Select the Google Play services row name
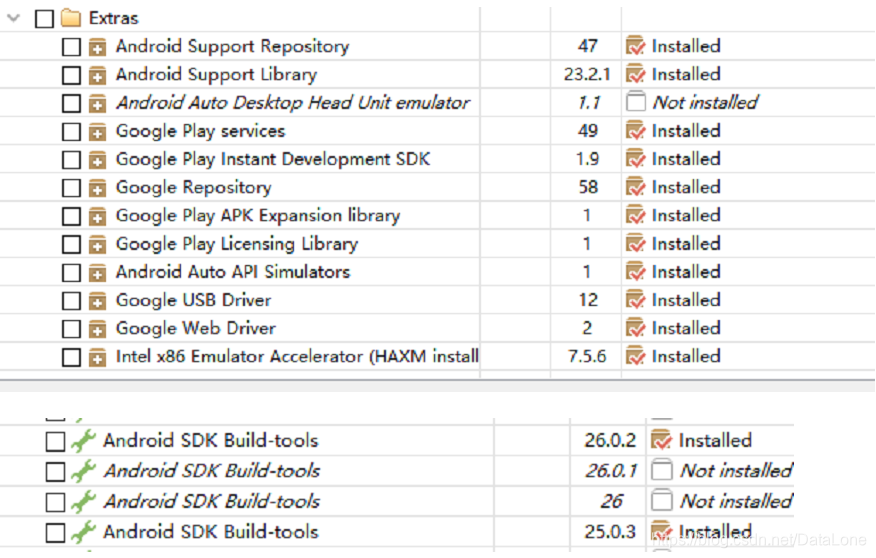 (201, 131)
